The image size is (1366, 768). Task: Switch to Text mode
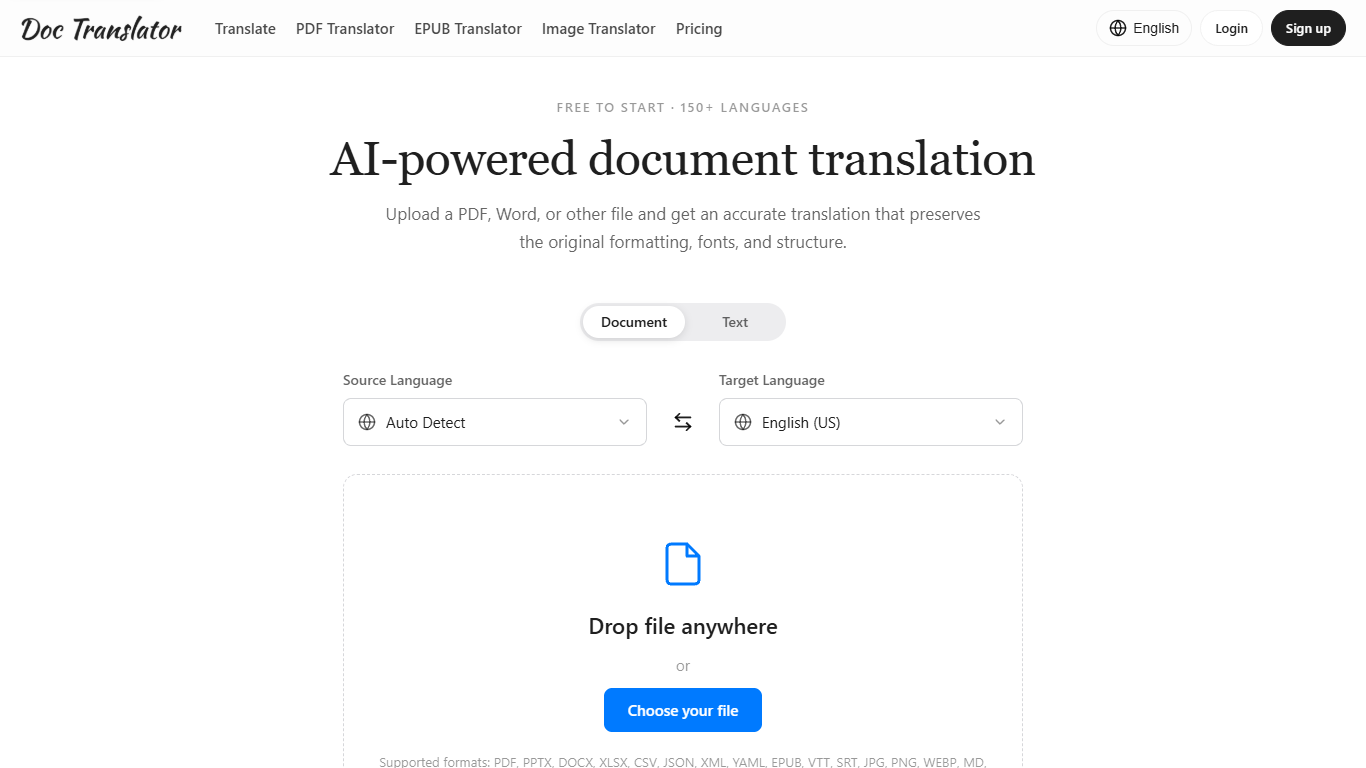[x=735, y=322]
